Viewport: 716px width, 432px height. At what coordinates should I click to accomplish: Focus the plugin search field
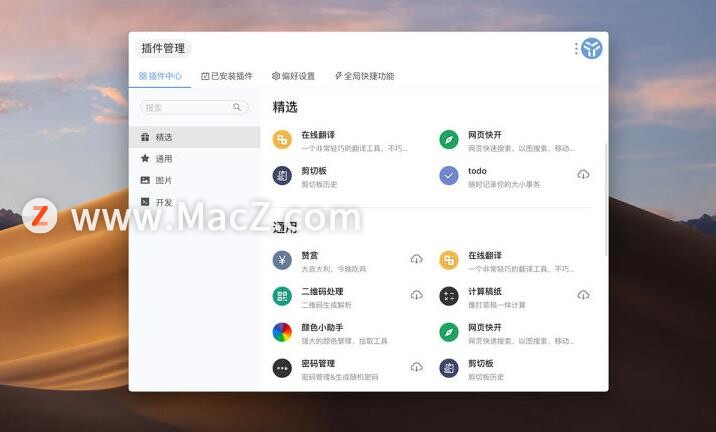(x=194, y=107)
